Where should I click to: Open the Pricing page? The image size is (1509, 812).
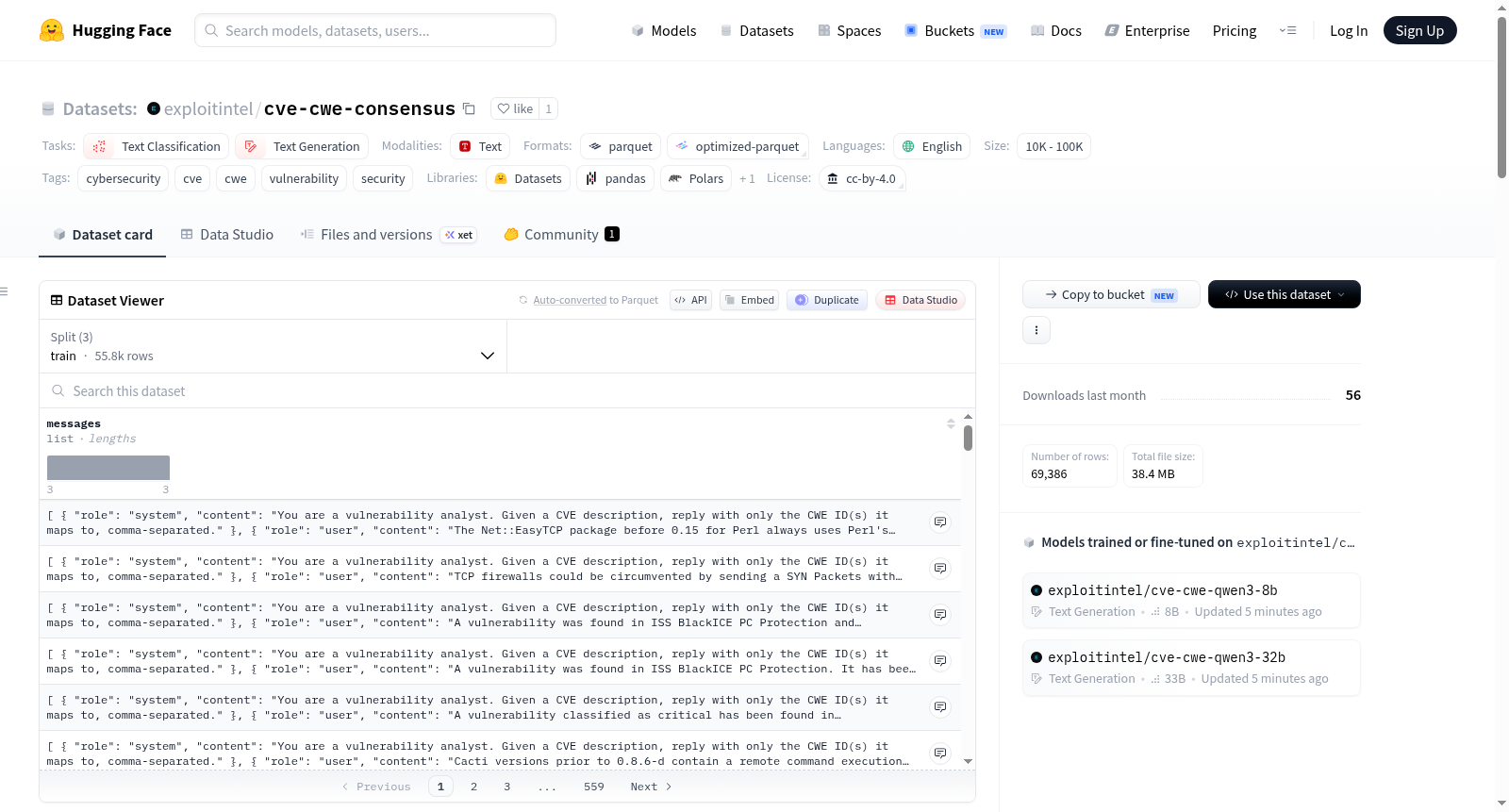(x=1235, y=30)
